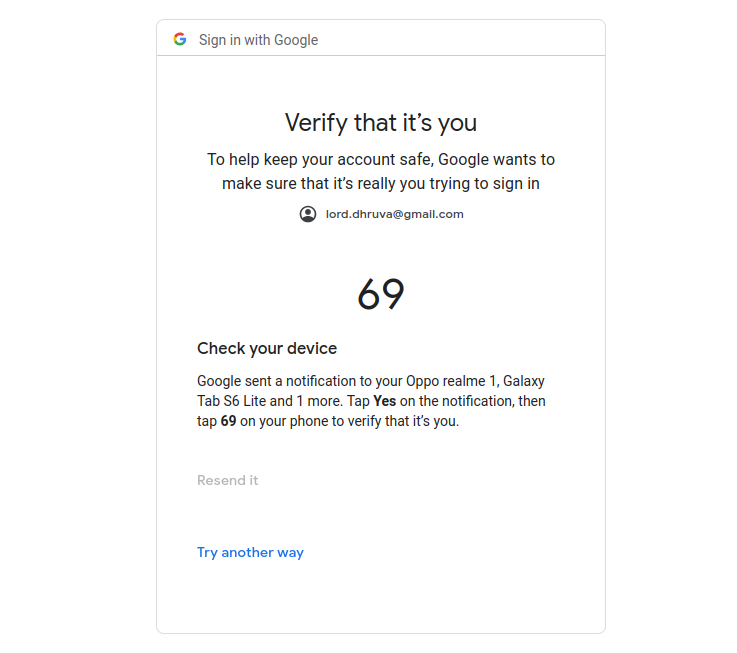Click the "Verify that it's you" heading
Screen dimensions: 737x653
coord(381,123)
